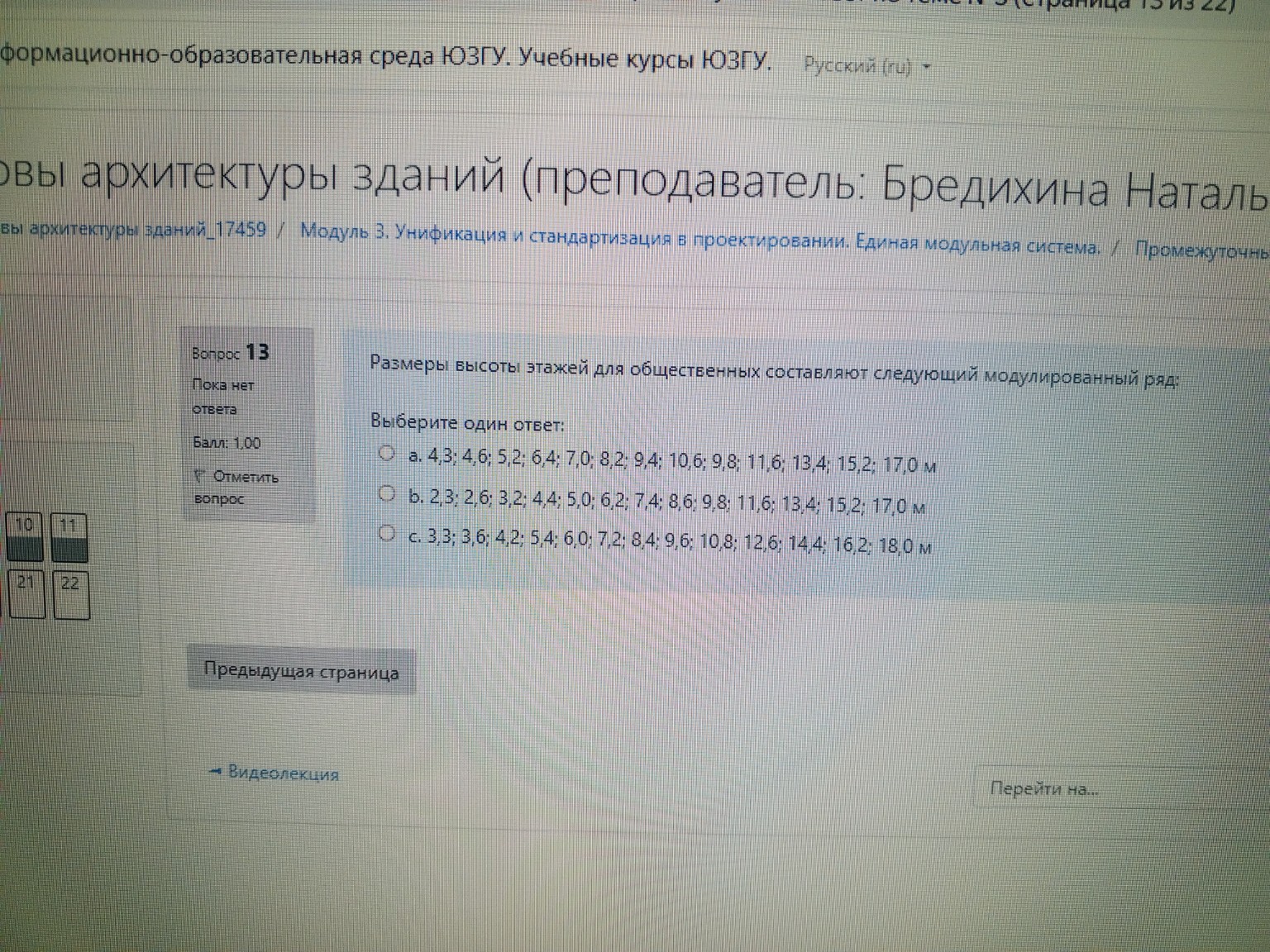Click the flag icon to mark question 13
Image resolution: width=1270 pixels, height=952 pixels.
coord(198,478)
